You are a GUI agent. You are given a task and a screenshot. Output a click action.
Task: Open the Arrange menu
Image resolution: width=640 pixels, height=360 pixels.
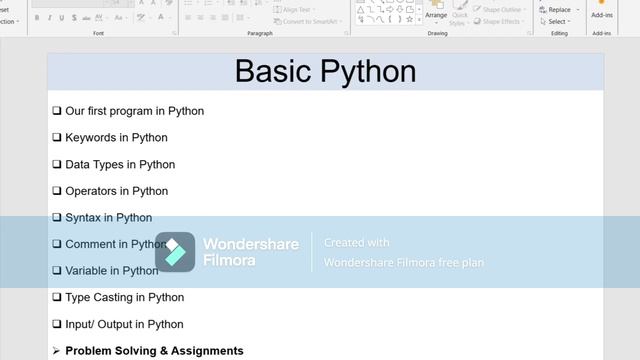[436, 12]
